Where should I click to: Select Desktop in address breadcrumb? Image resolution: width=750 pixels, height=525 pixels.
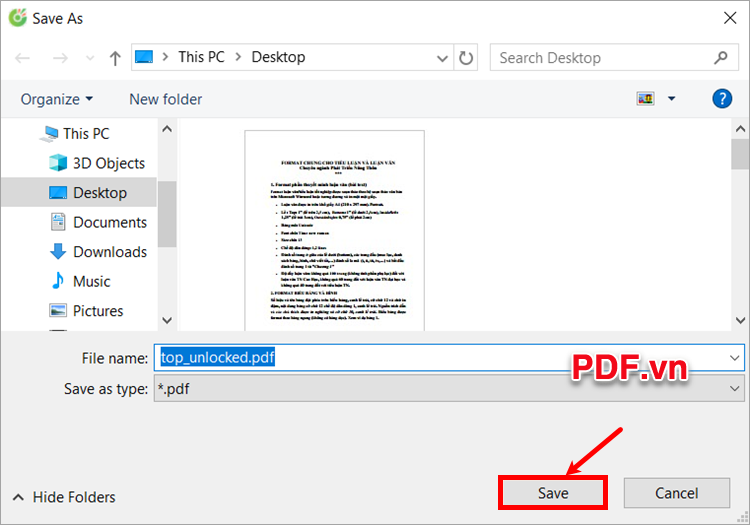(x=278, y=57)
